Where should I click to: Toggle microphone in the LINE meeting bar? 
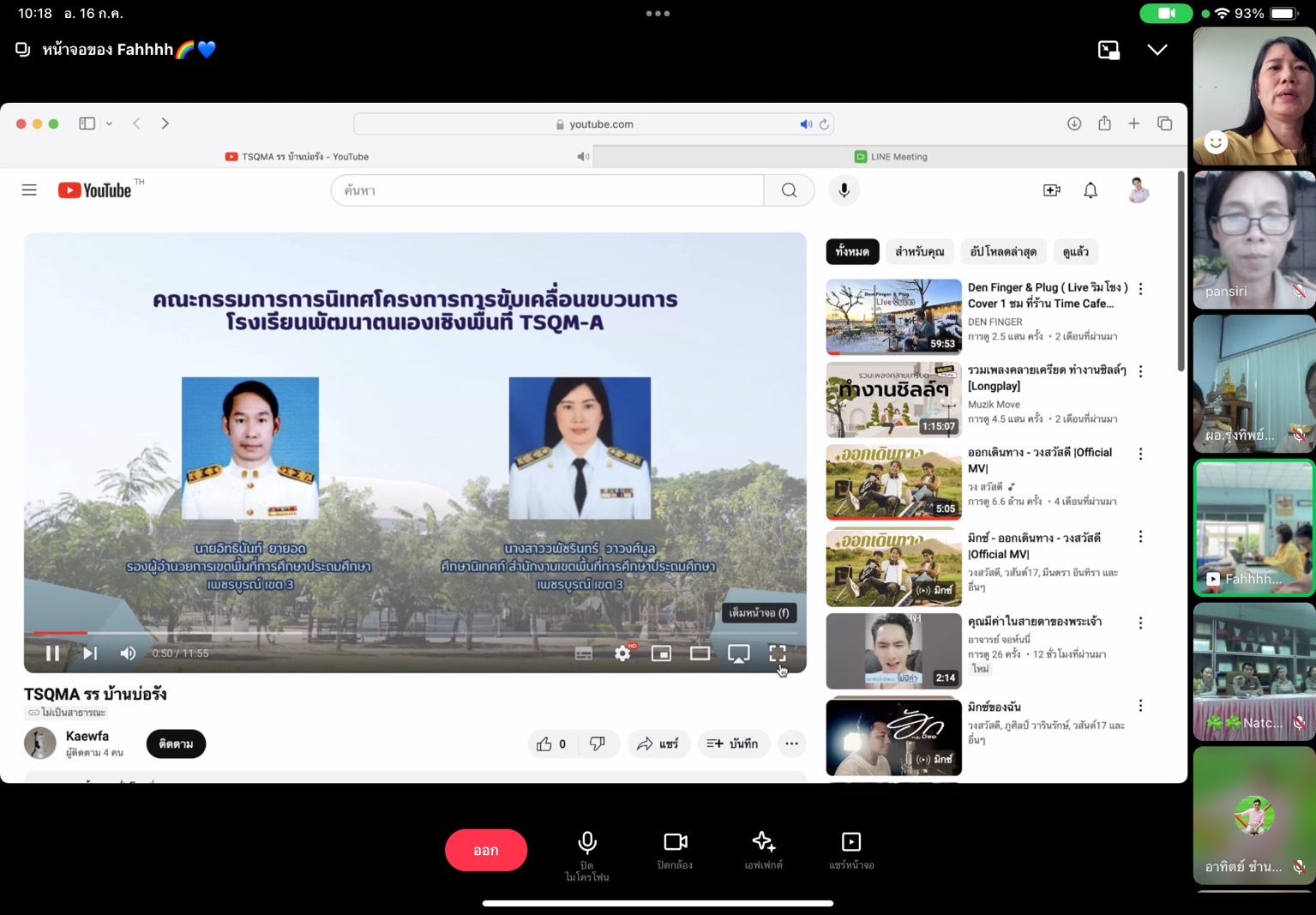coord(587,849)
